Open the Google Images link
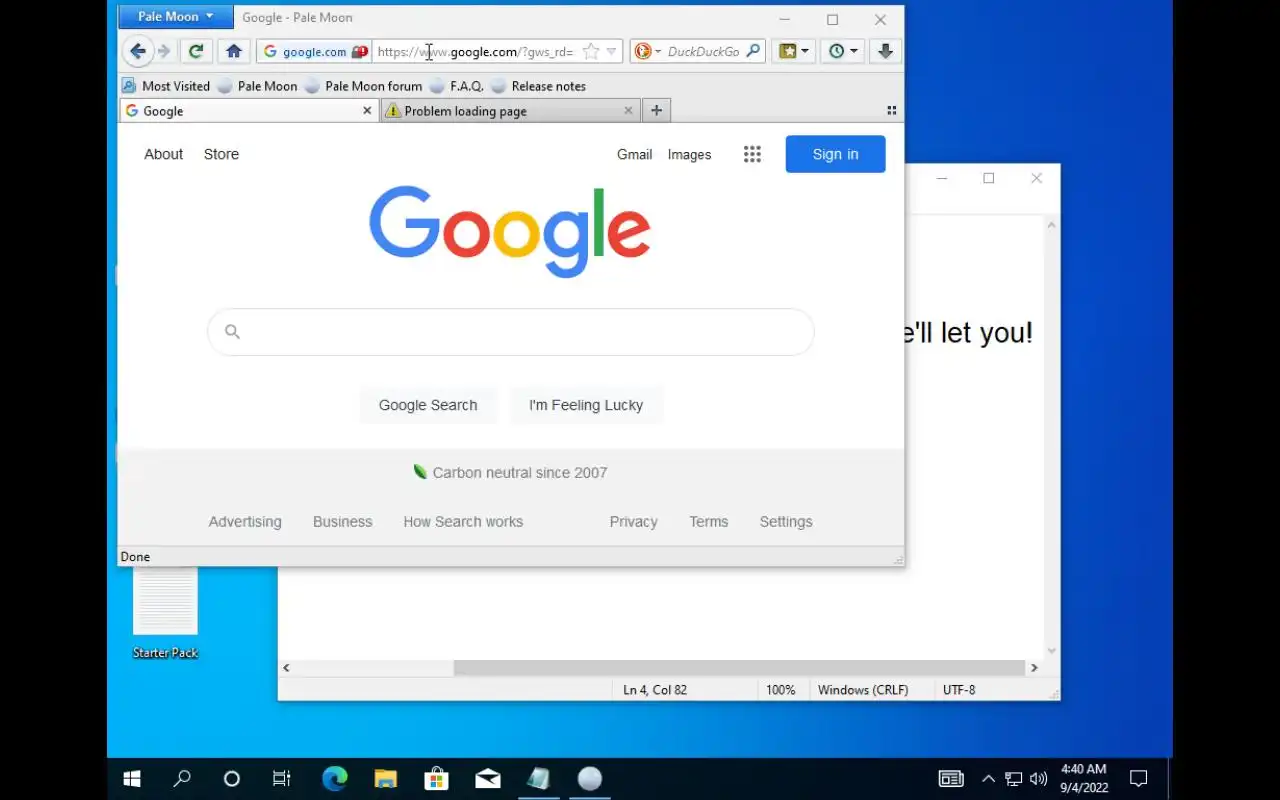The image size is (1280, 800). [x=690, y=154]
